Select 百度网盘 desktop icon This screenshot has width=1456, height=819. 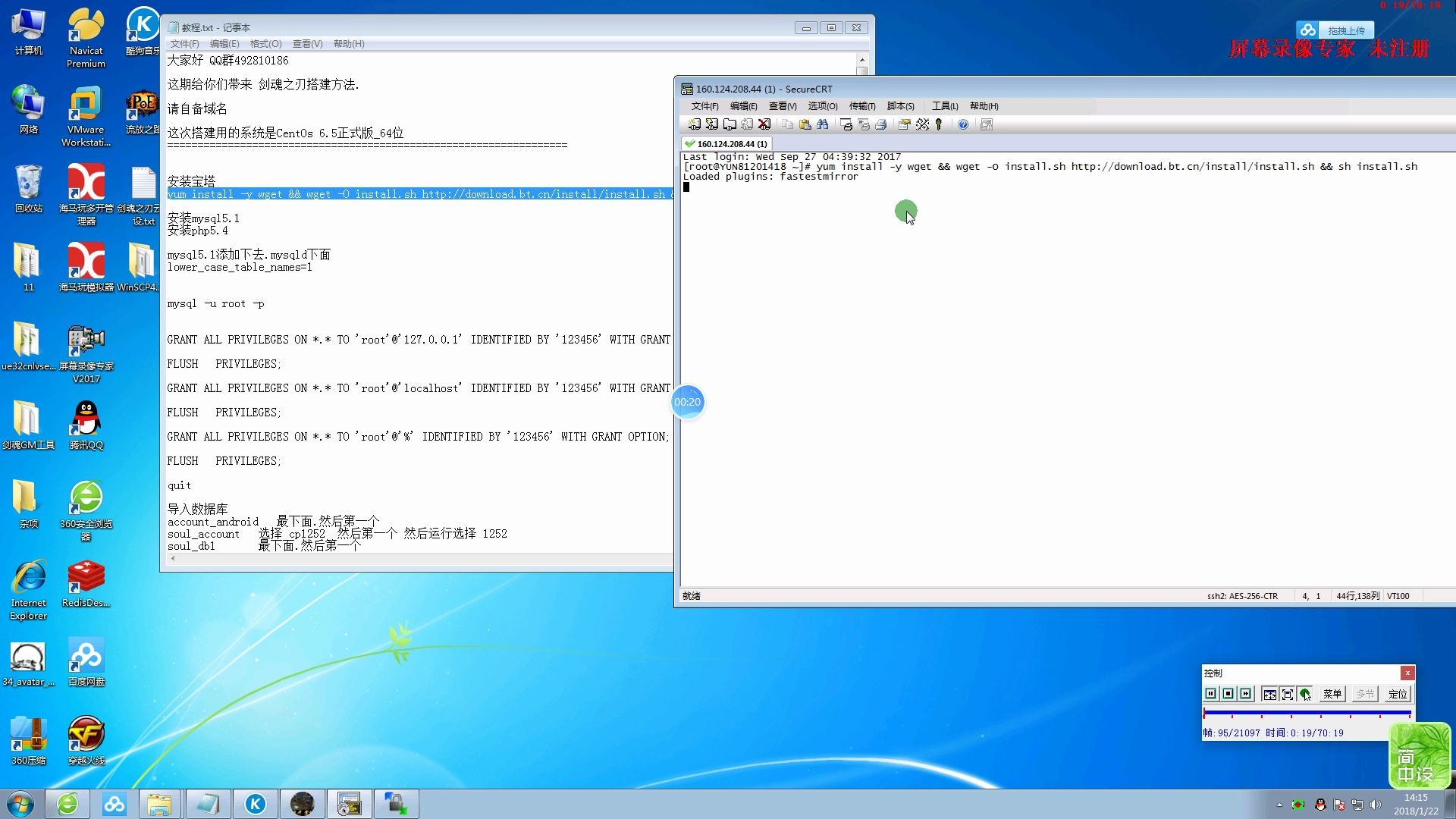[86, 662]
